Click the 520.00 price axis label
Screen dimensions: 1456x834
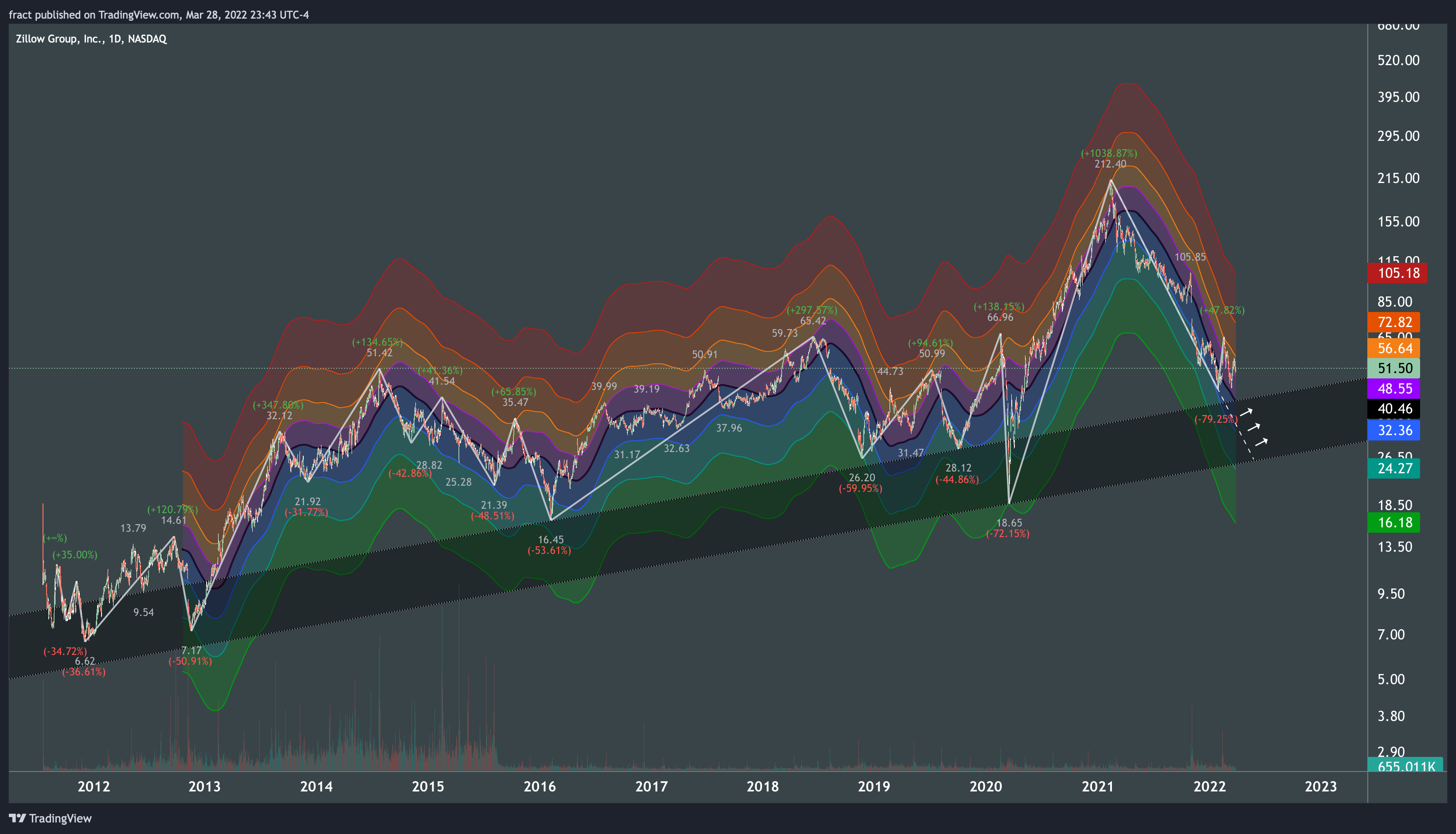click(1398, 60)
